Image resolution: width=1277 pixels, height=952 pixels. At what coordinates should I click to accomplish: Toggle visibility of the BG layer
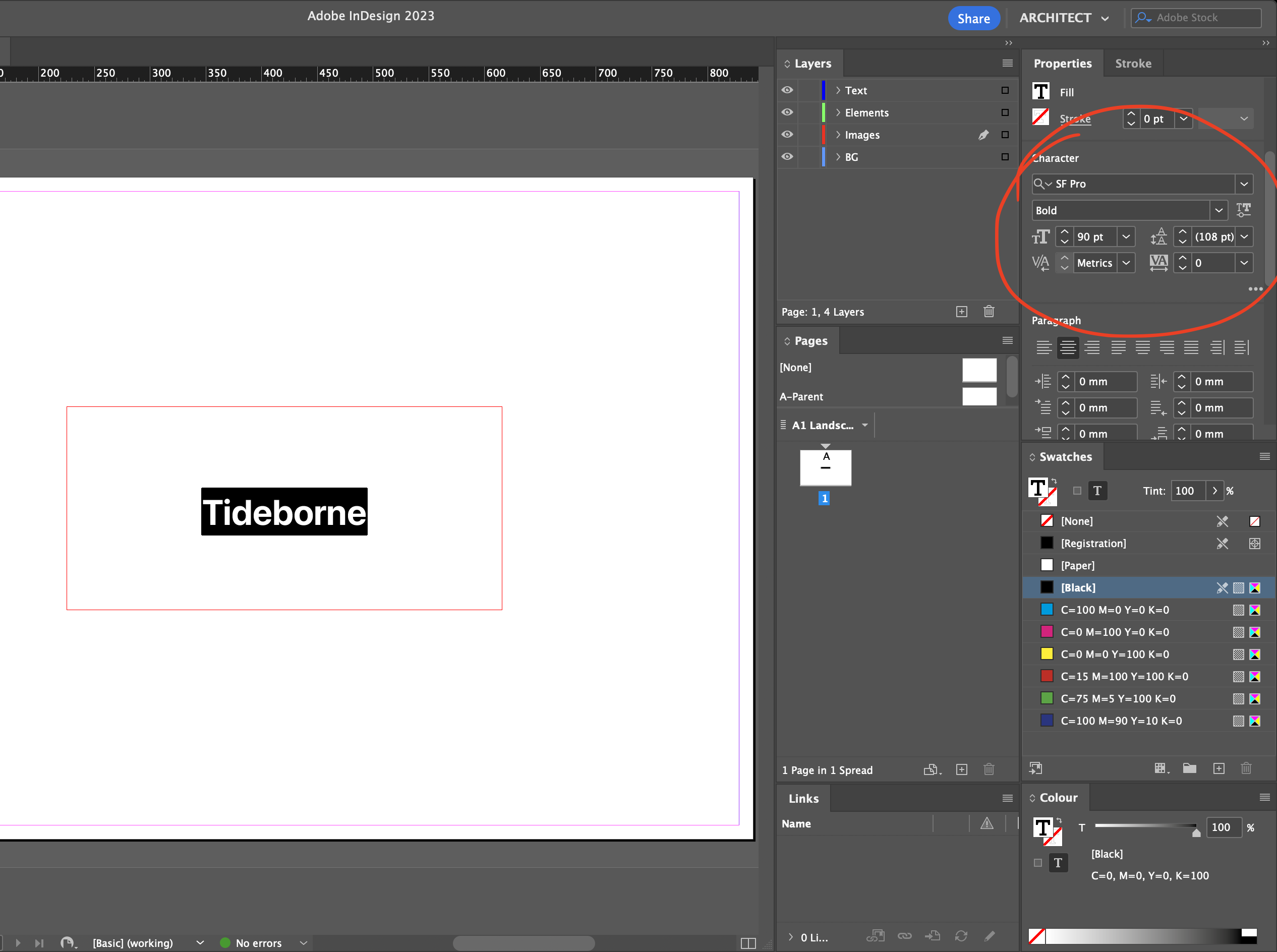pyautogui.click(x=787, y=157)
